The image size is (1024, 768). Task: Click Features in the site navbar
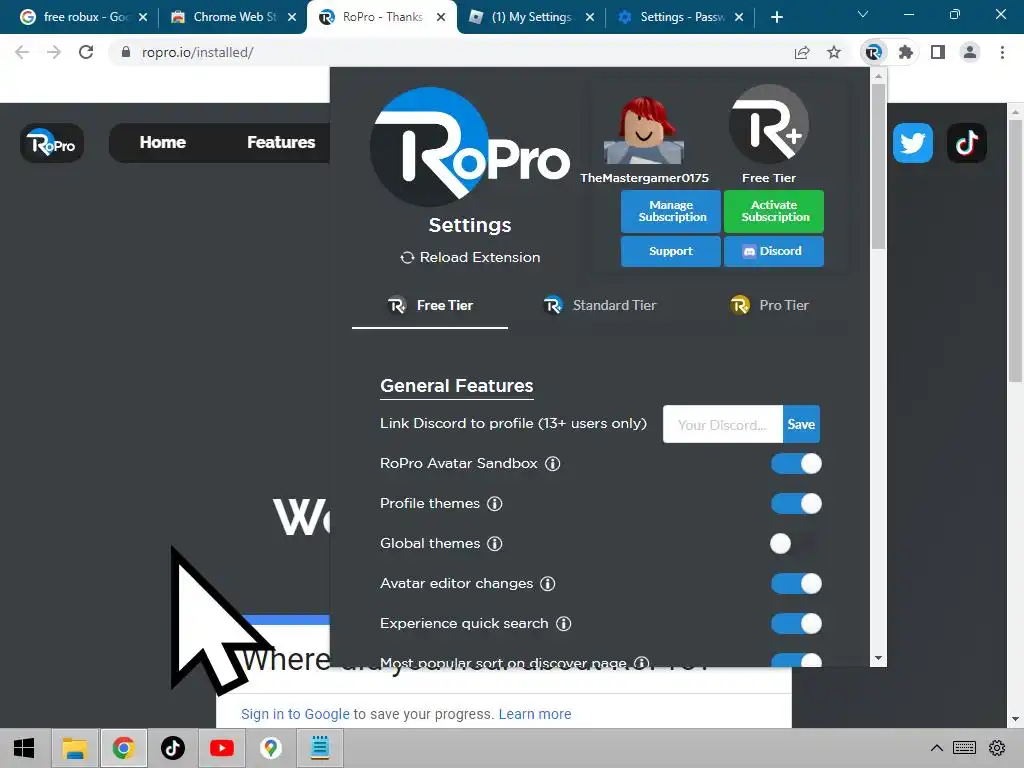(x=281, y=142)
